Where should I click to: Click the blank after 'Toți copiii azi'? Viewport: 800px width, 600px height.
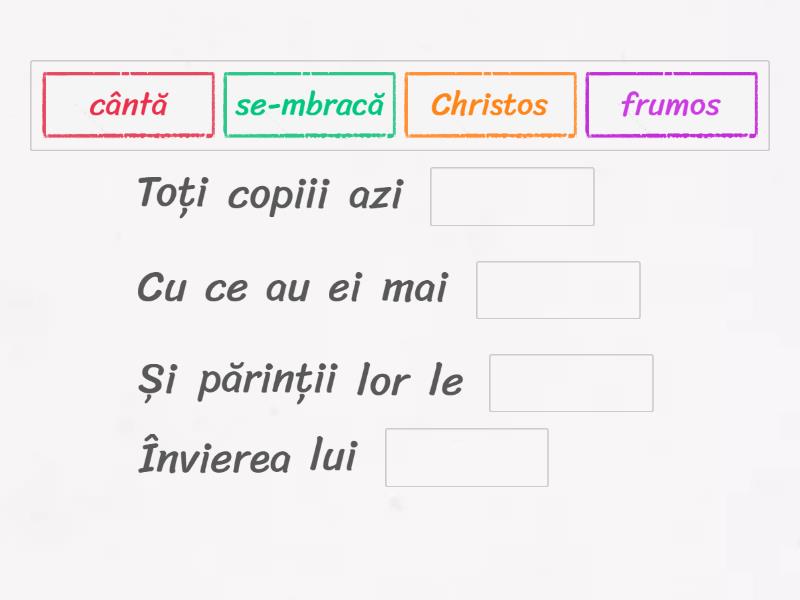512,196
